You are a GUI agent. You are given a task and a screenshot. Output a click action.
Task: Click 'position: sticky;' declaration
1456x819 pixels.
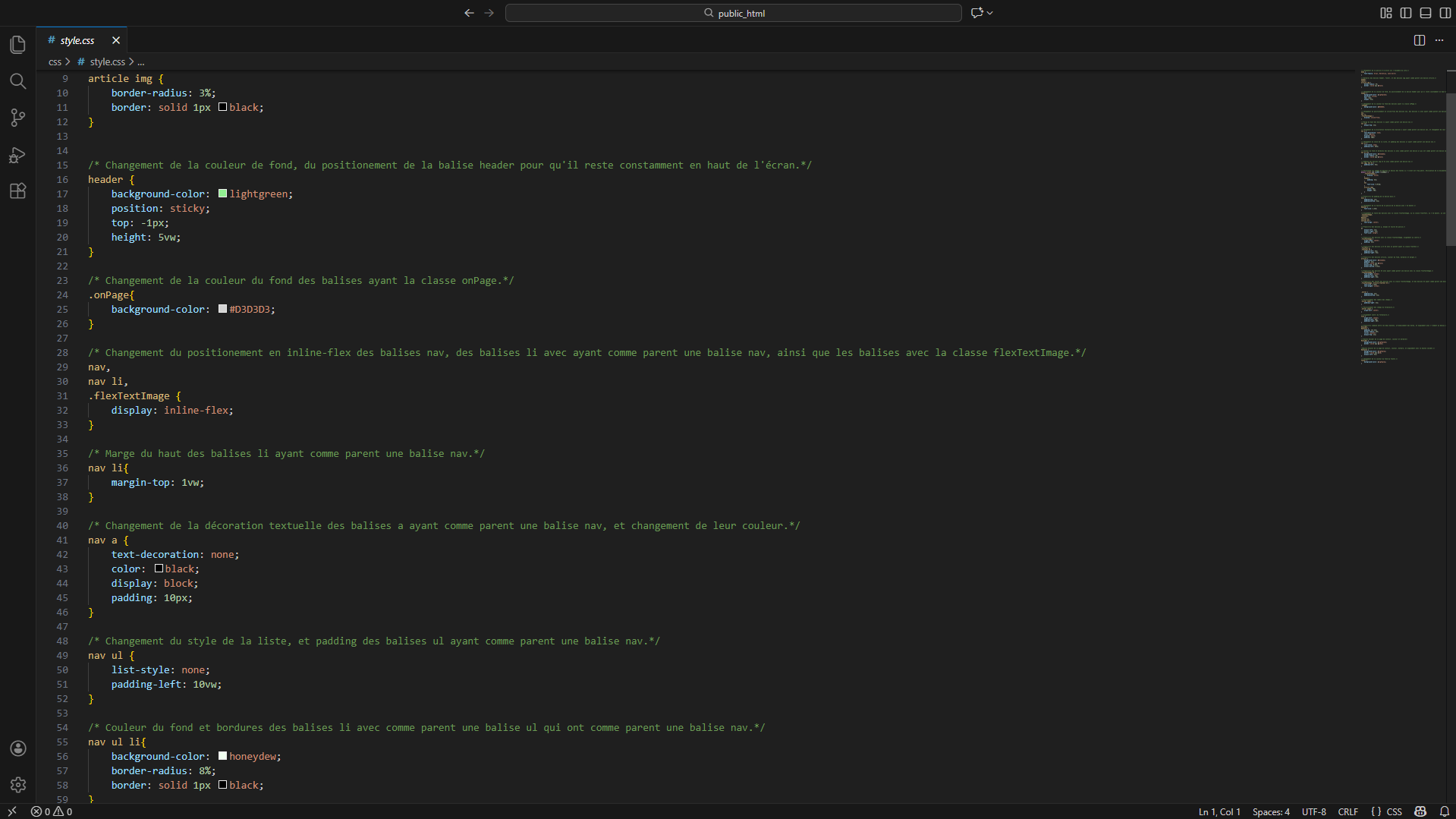point(161,208)
